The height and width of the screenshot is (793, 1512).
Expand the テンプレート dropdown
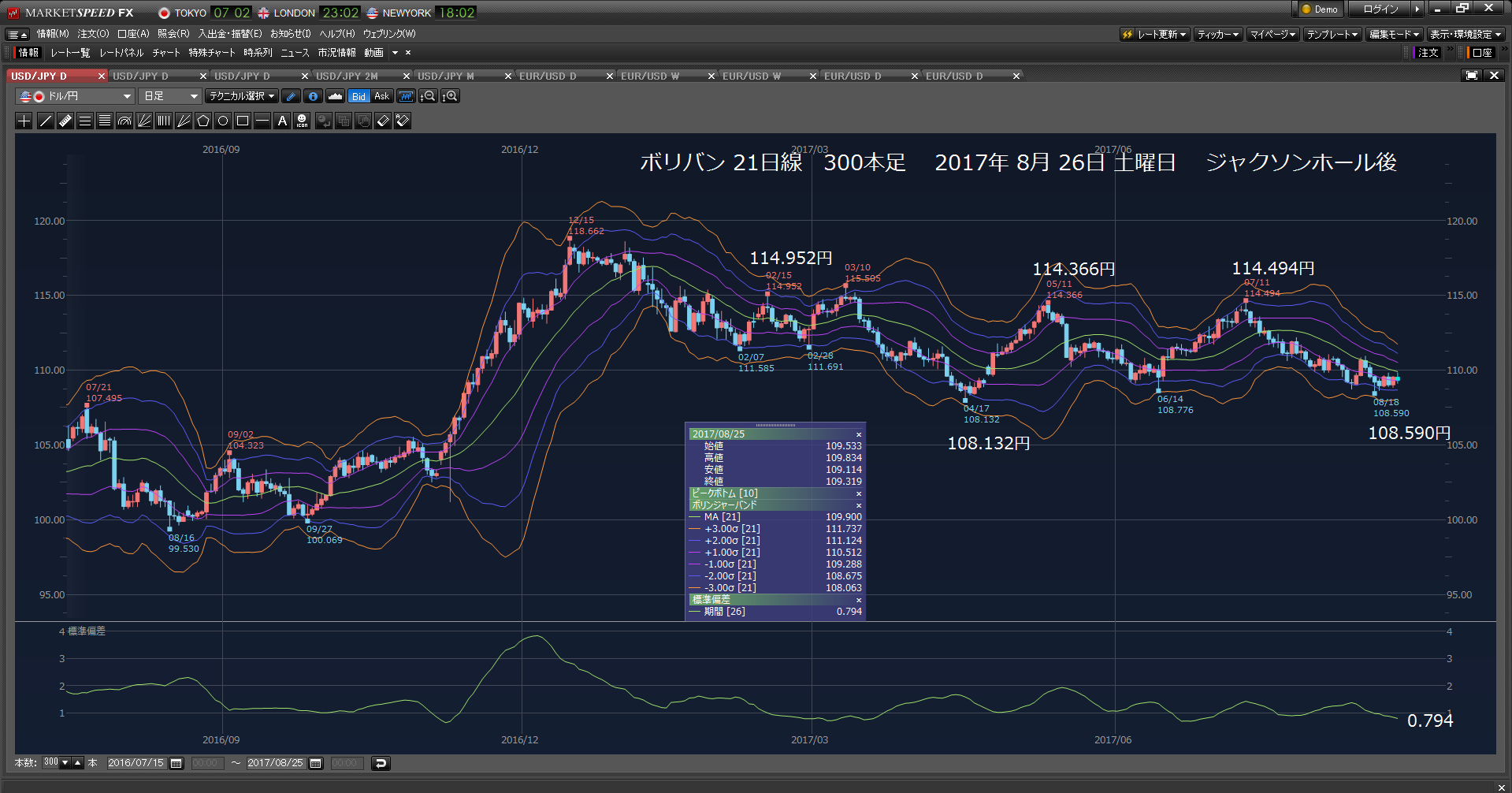tap(1332, 35)
